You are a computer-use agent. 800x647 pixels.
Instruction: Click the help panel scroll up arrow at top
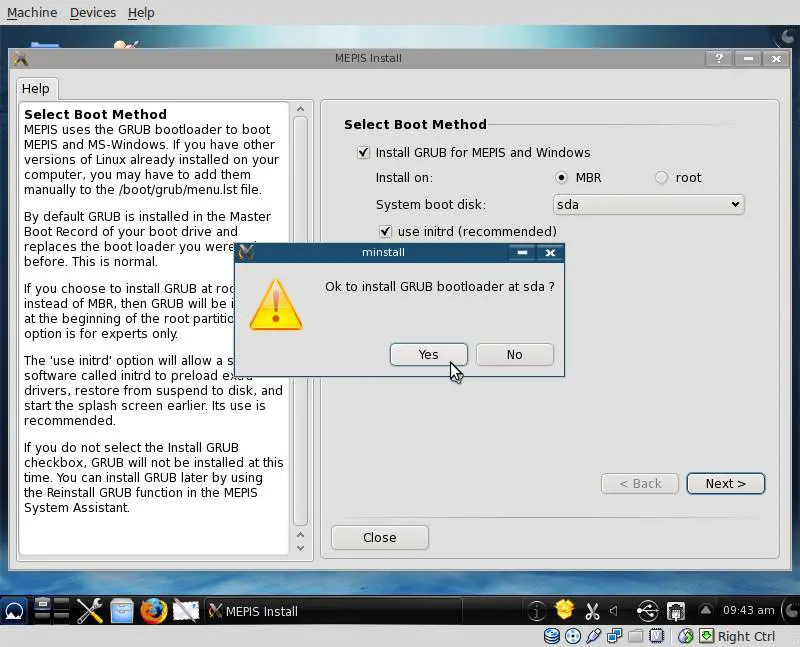301,109
